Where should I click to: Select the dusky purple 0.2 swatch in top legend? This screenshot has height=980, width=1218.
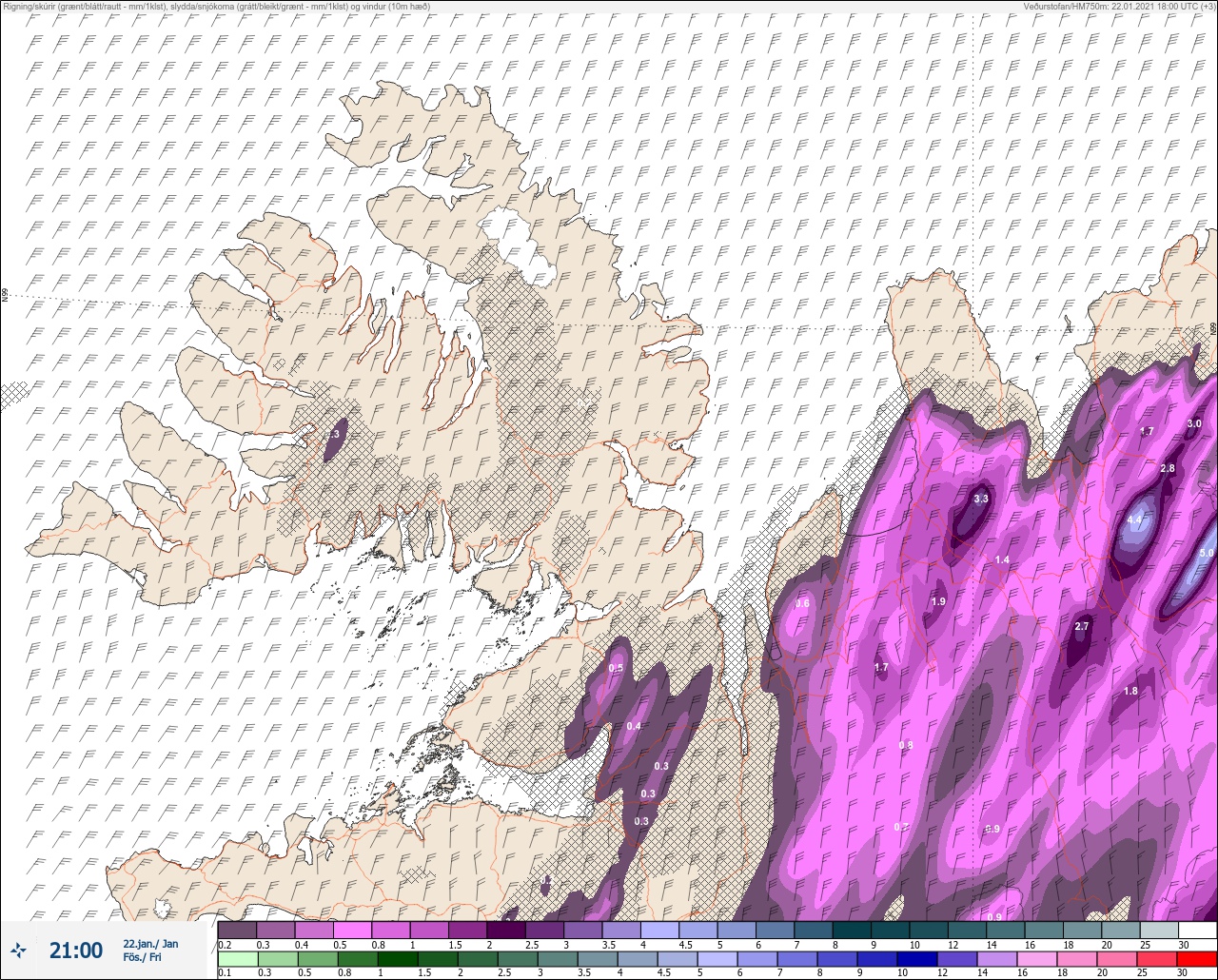(x=237, y=930)
